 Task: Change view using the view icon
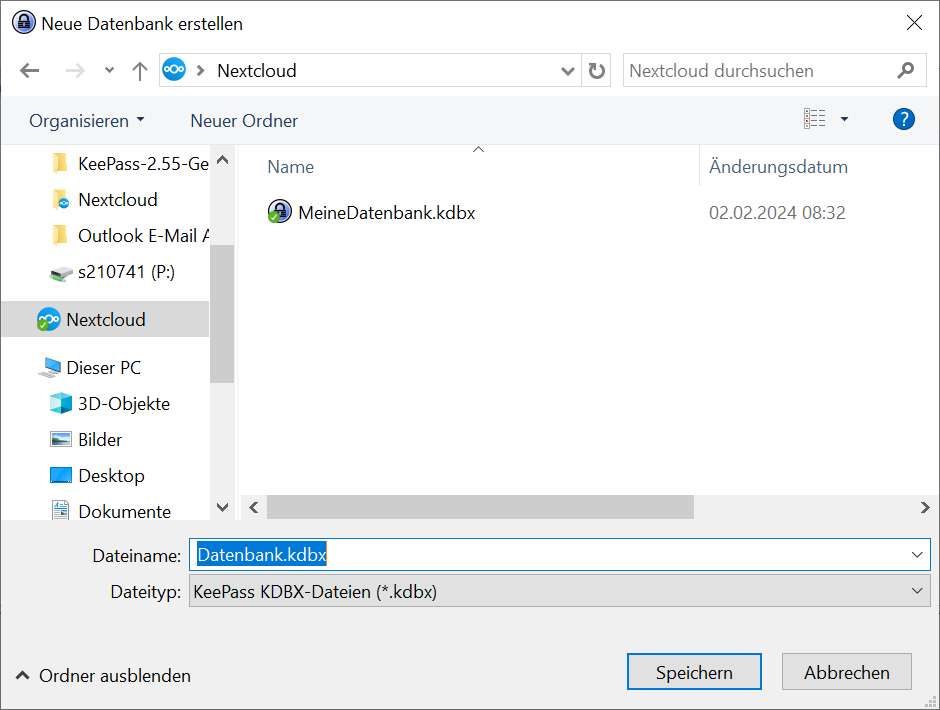click(x=815, y=119)
